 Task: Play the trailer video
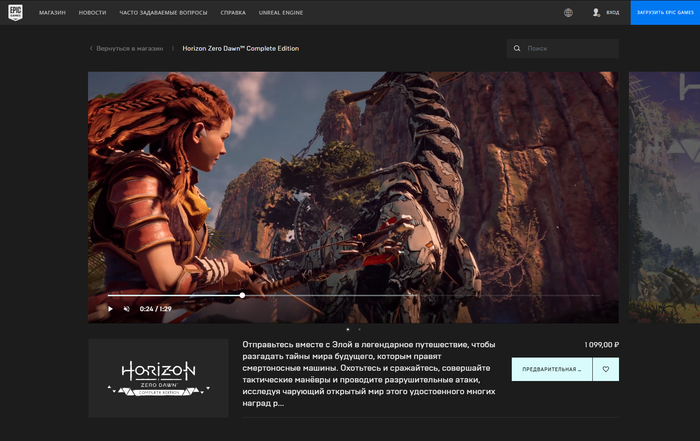point(110,309)
